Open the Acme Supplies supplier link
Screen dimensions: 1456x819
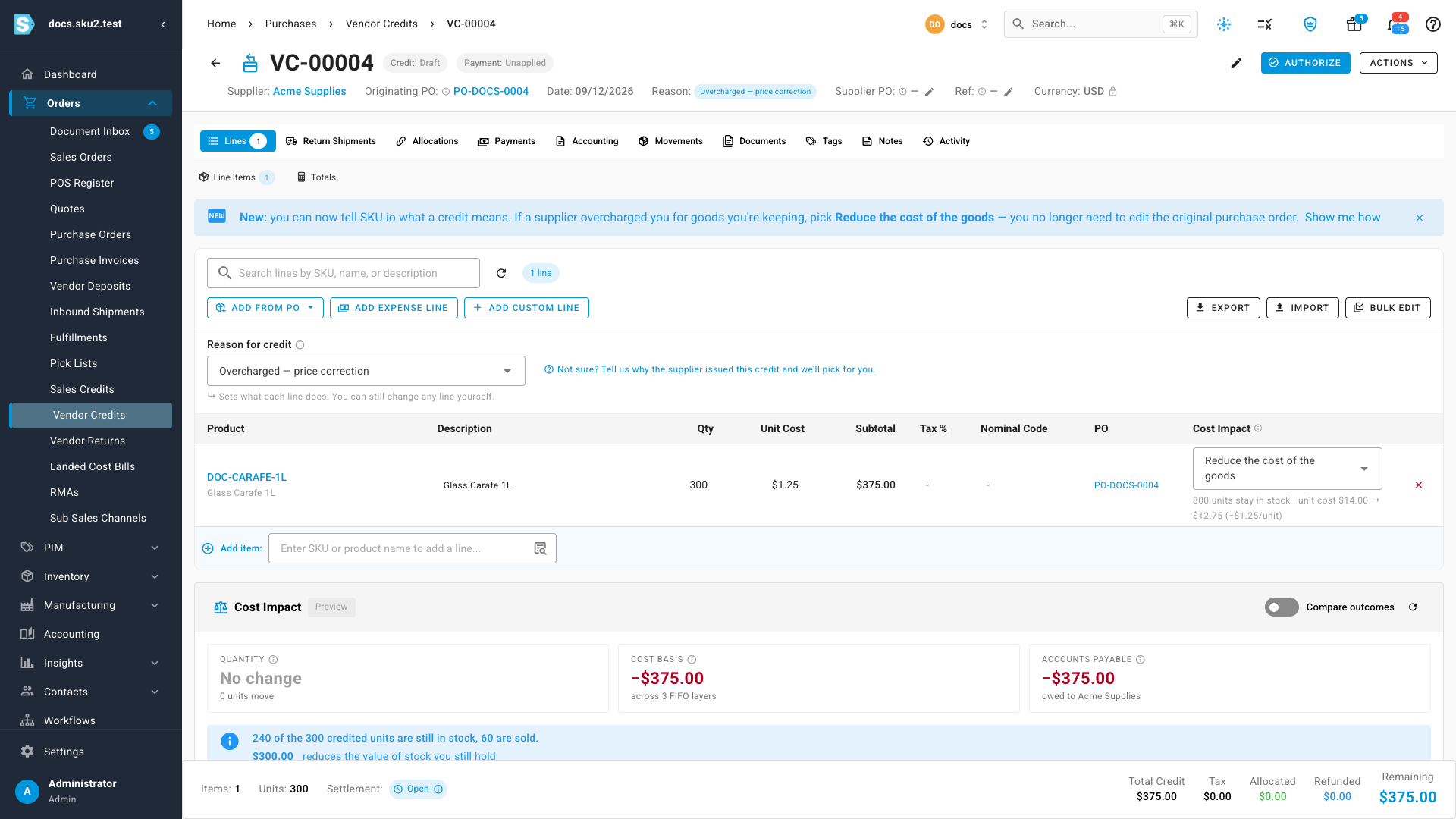click(309, 92)
